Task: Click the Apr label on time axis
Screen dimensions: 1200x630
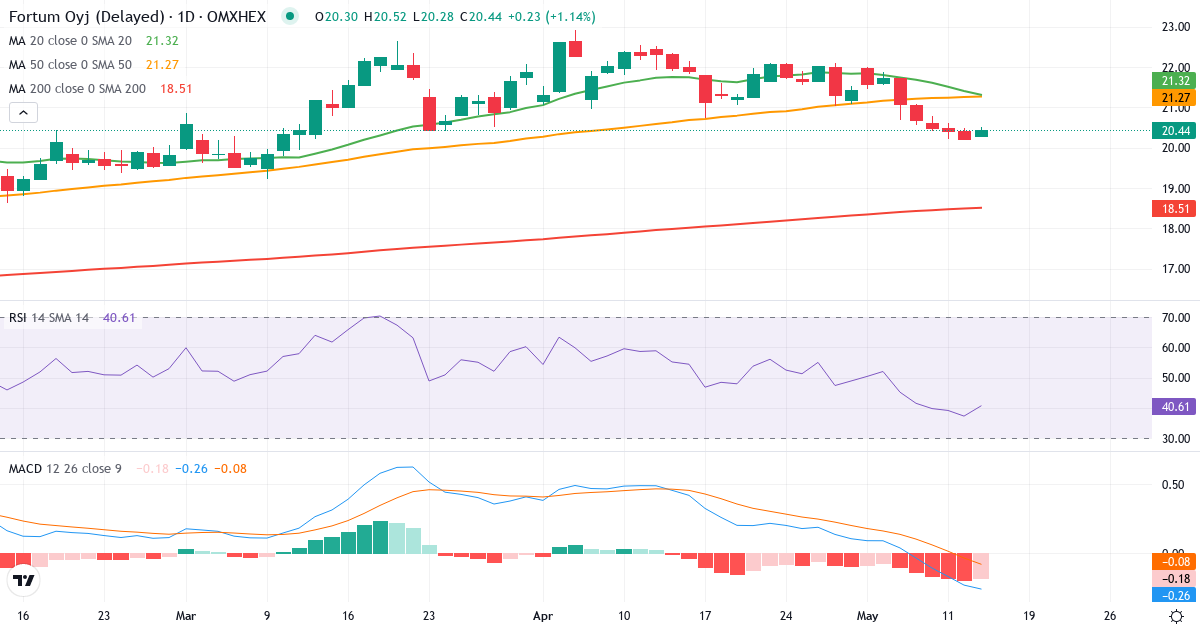Action: point(543,616)
